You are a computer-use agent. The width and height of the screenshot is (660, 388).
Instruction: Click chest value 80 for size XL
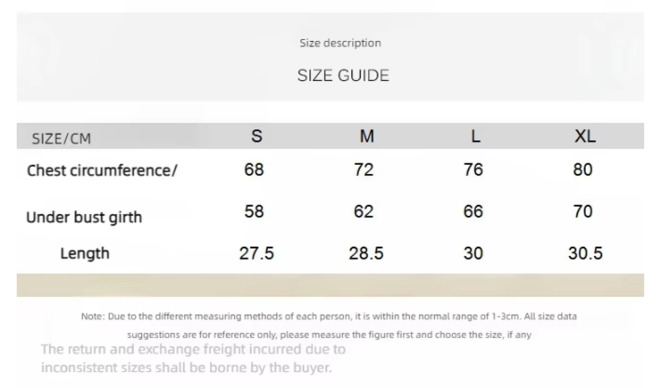click(583, 170)
